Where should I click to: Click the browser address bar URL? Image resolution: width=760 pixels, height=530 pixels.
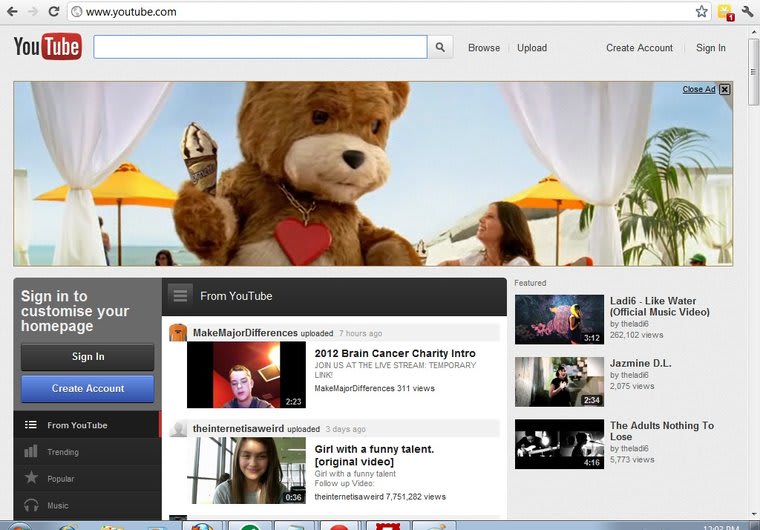(131, 12)
